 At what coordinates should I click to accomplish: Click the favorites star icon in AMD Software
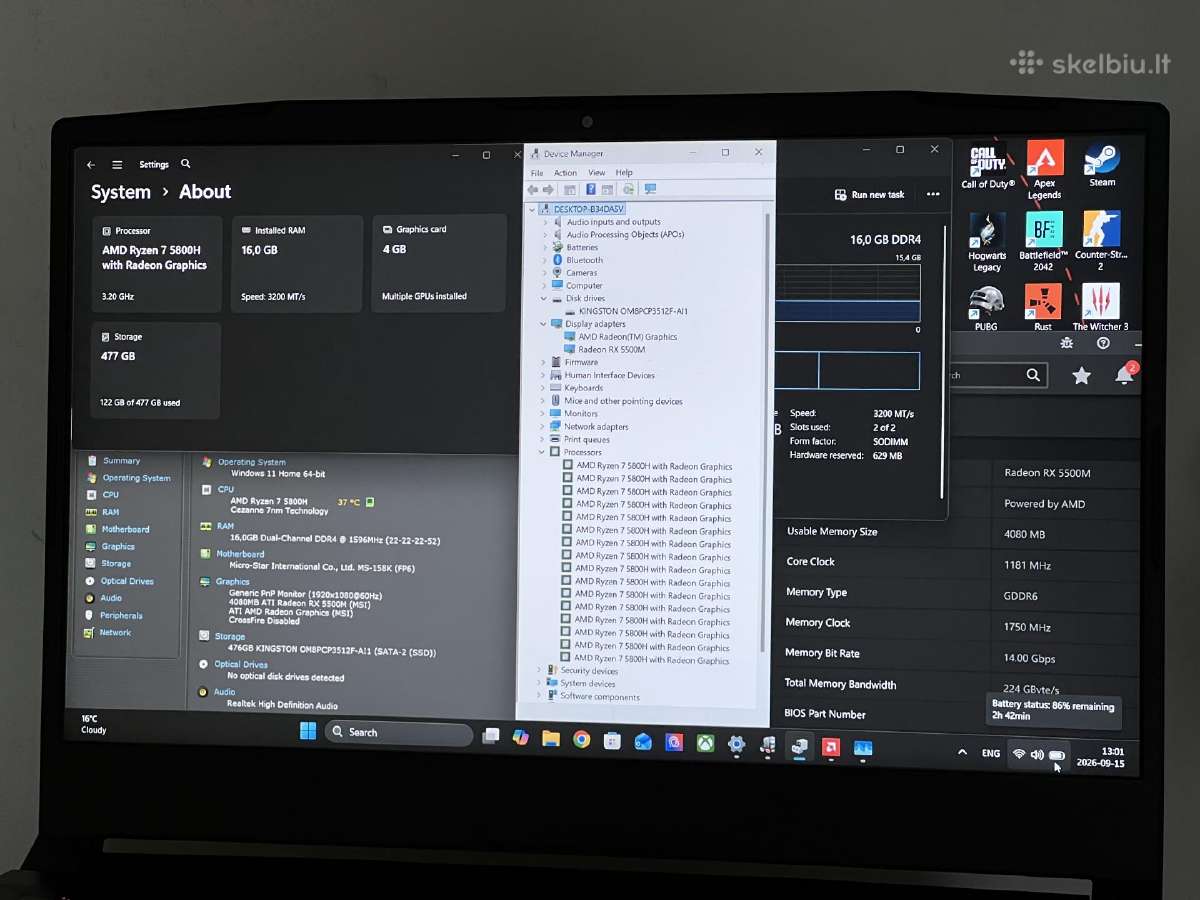(1081, 376)
